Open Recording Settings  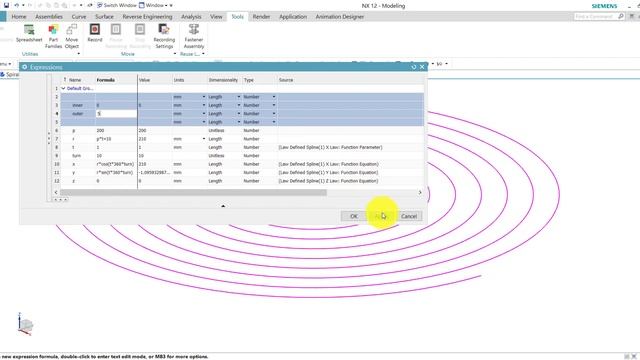pyautogui.click(x=164, y=36)
